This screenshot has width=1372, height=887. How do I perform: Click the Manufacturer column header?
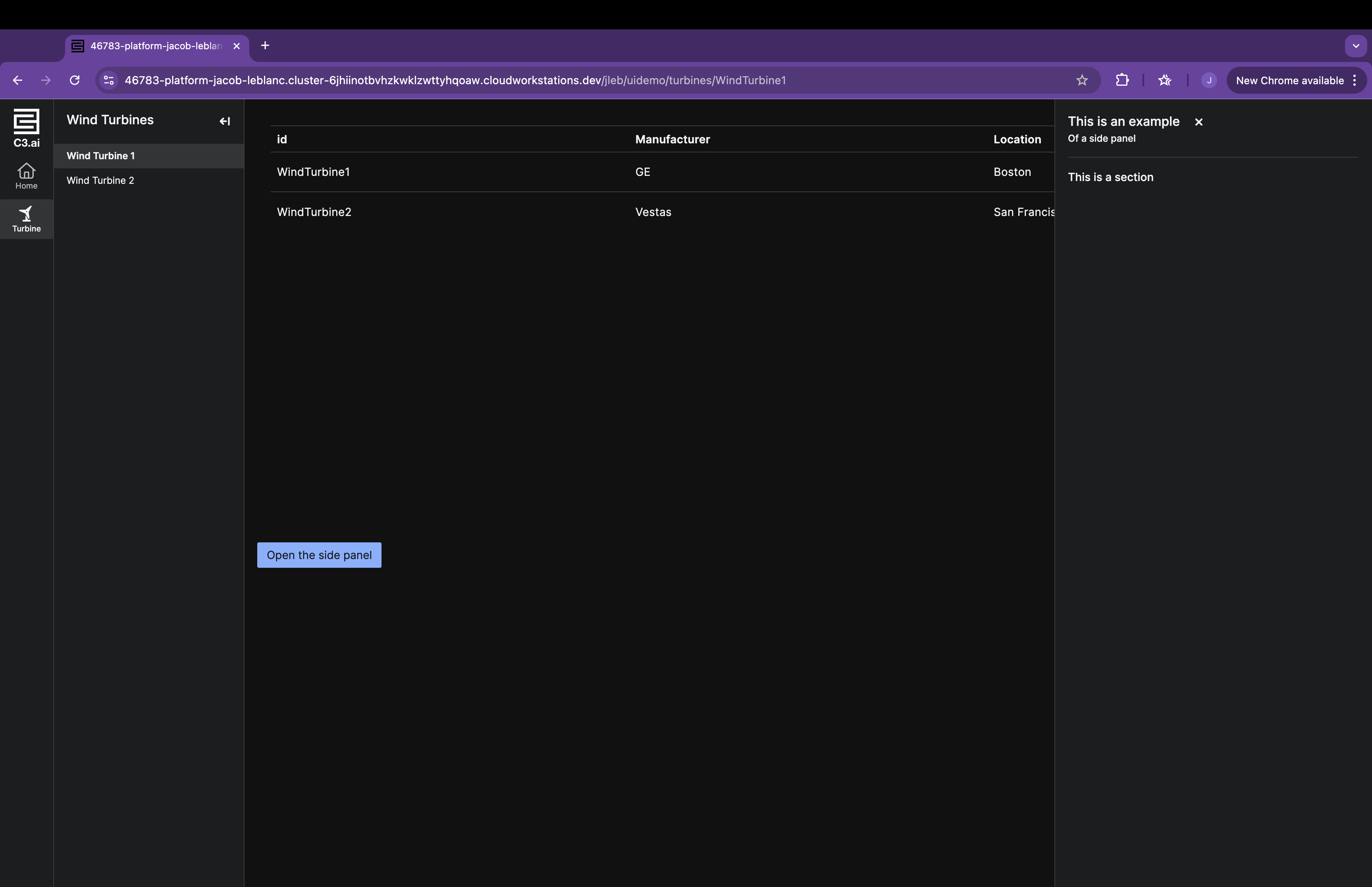click(673, 139)
